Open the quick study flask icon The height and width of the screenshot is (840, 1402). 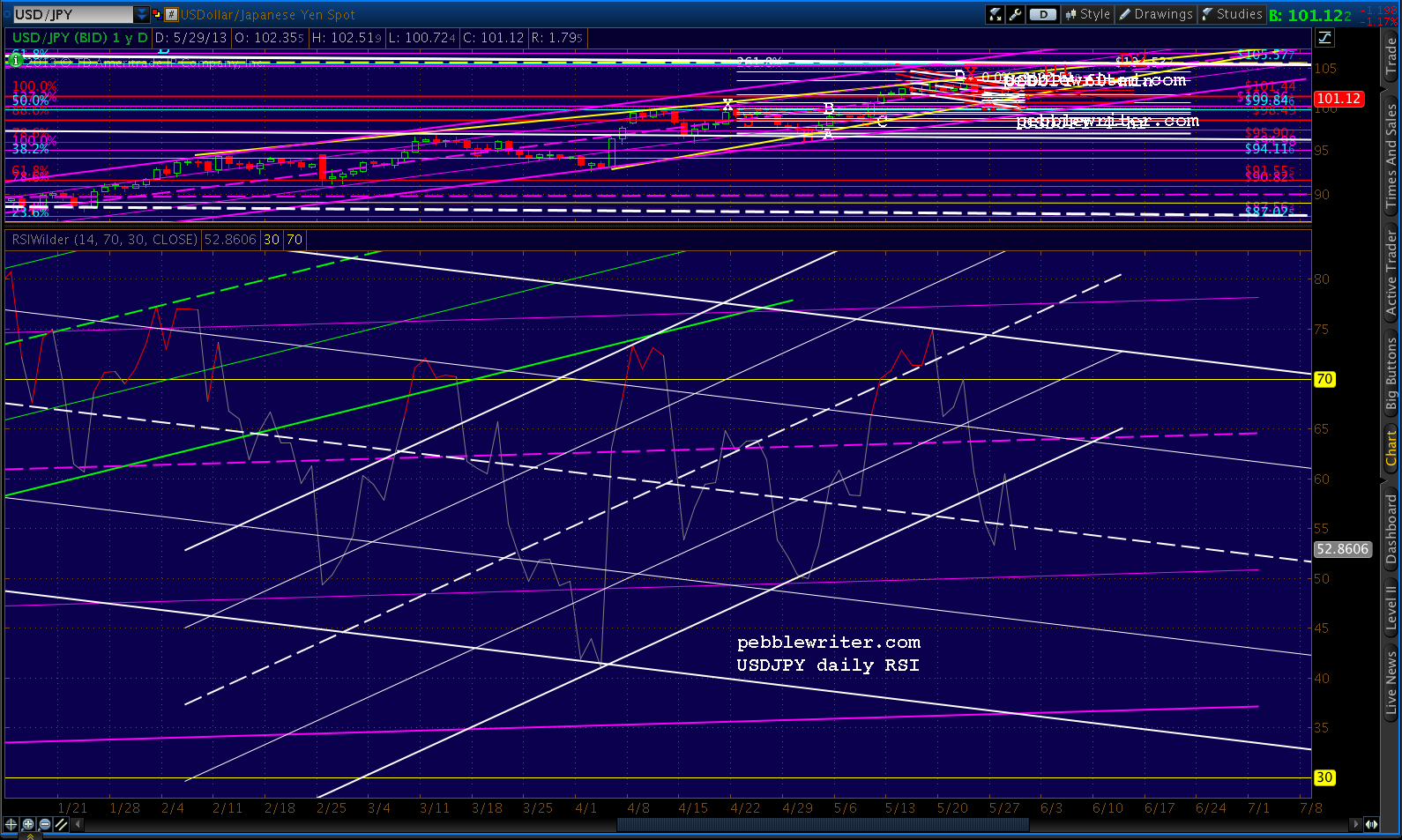(x=996, y=14)
